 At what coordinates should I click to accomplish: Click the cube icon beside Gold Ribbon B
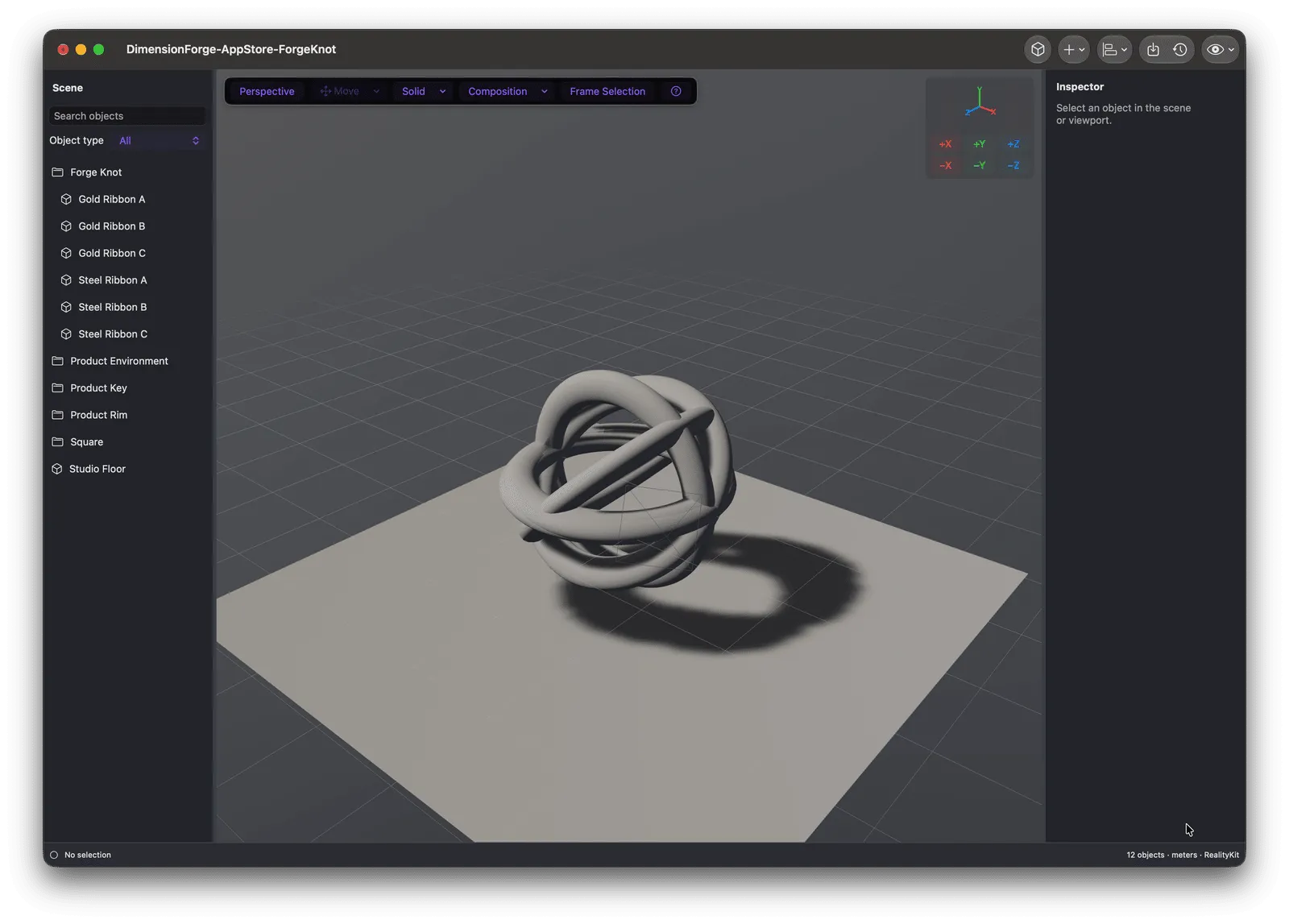(66, 226)
